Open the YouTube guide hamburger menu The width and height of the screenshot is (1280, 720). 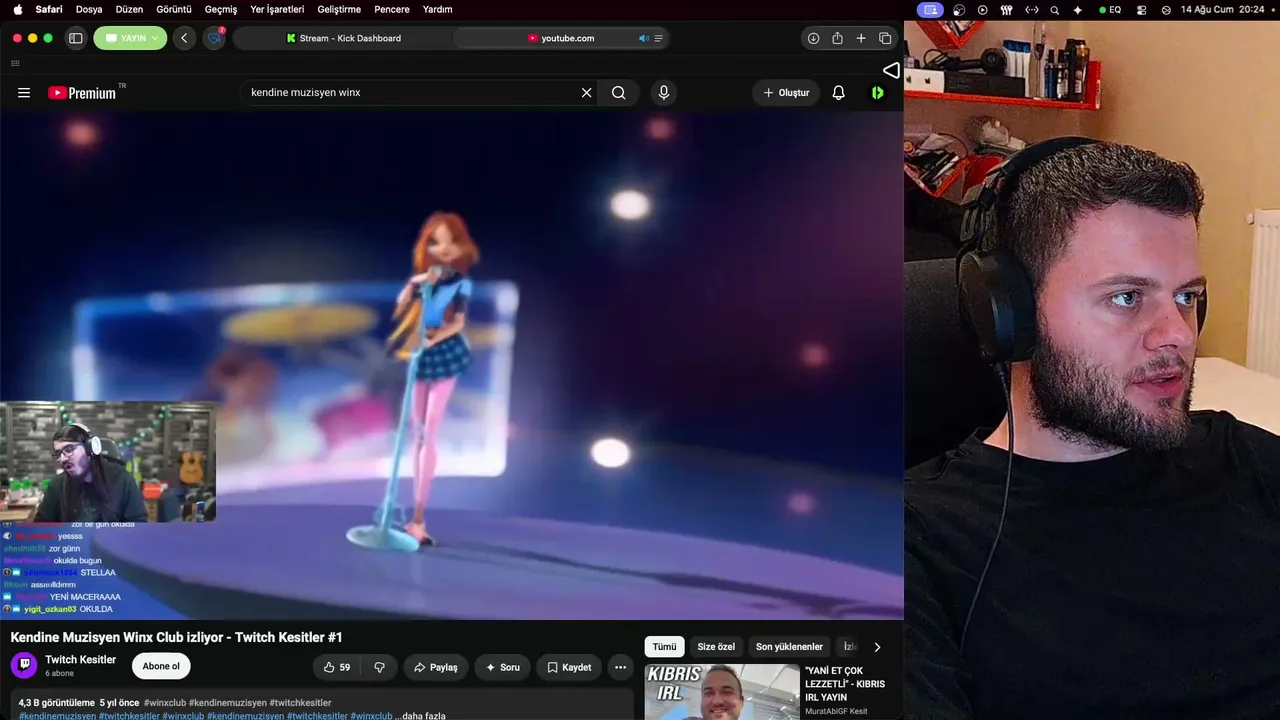(24, 93)
